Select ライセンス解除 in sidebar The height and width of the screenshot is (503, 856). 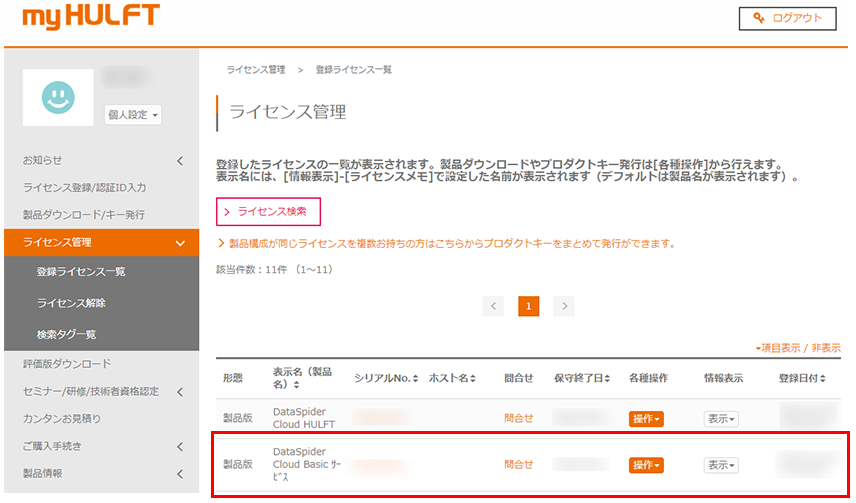click(71, 303)
